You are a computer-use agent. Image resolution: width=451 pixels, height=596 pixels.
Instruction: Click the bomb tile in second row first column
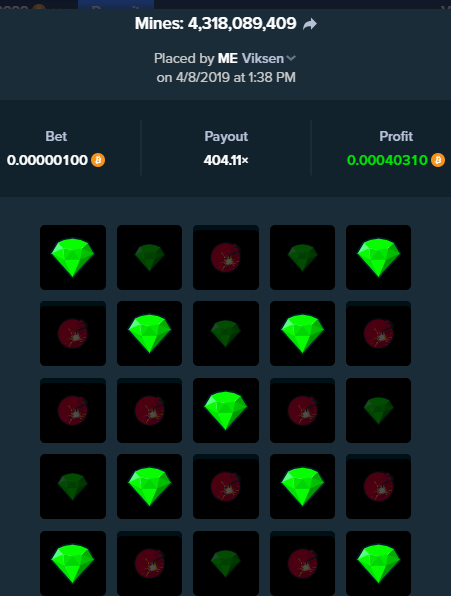(x=73, y=334)
